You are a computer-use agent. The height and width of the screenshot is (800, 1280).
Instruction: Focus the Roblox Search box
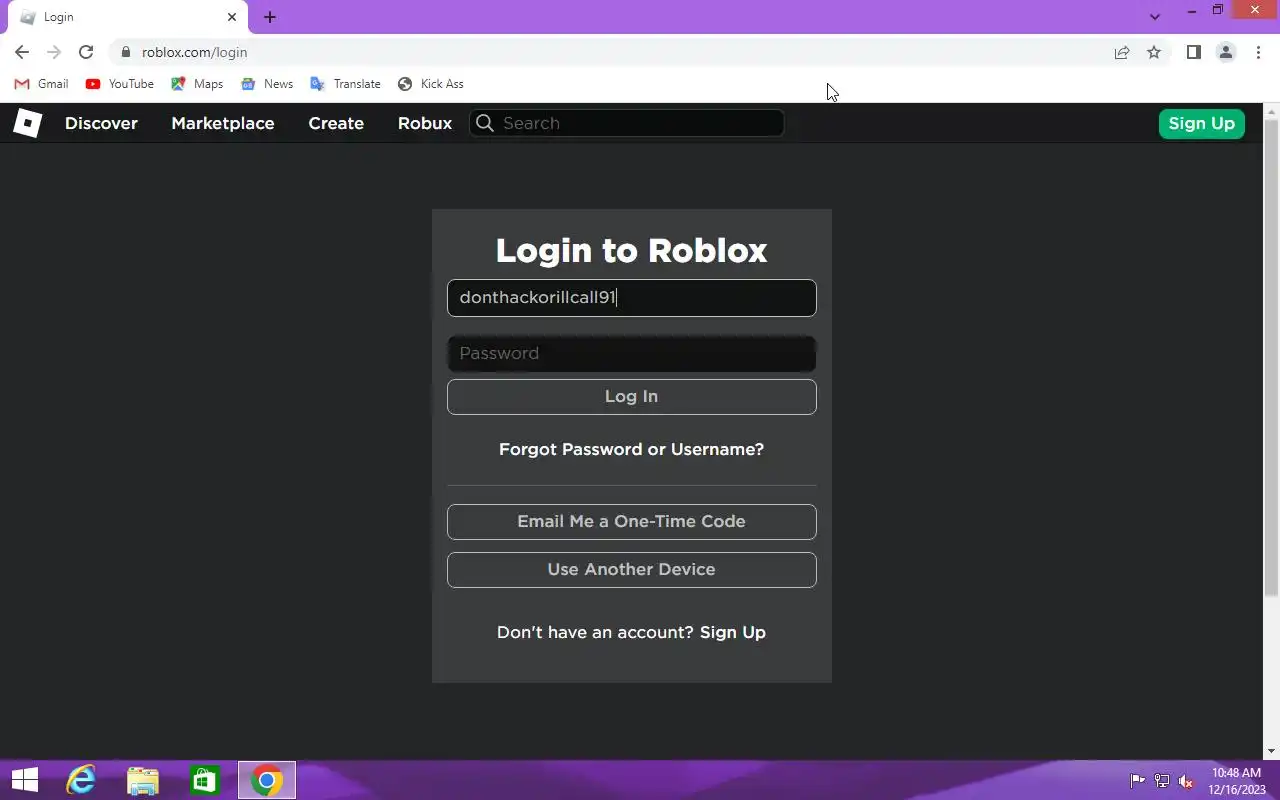click(626, 123)
